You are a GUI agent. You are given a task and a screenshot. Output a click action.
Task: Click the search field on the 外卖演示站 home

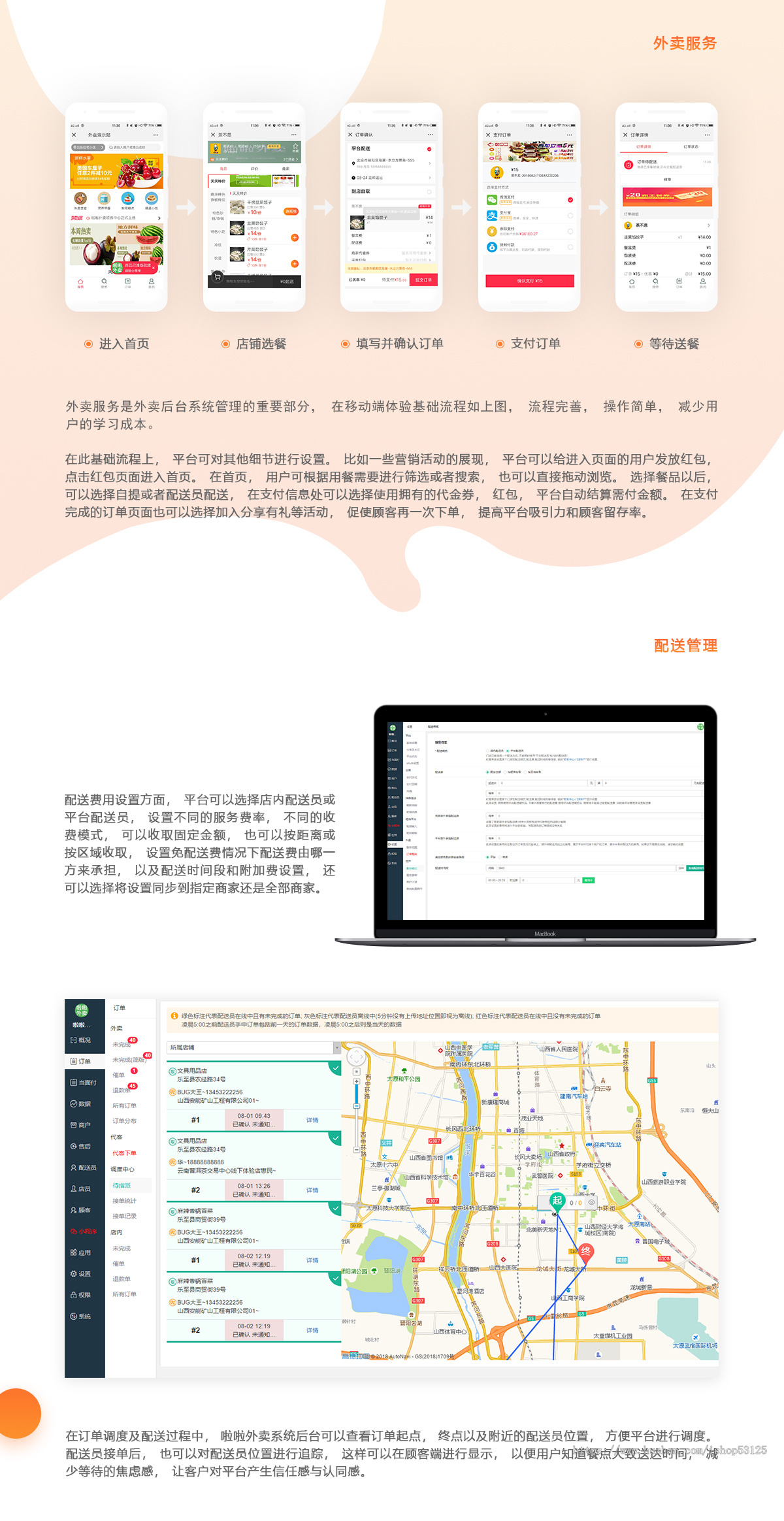tap(135, 148)
